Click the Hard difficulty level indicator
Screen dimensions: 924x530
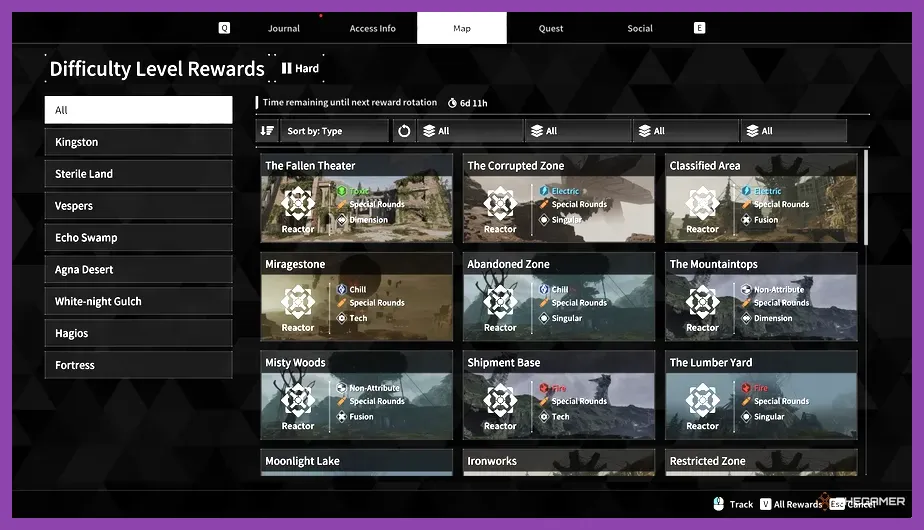(x=301, y=68)
